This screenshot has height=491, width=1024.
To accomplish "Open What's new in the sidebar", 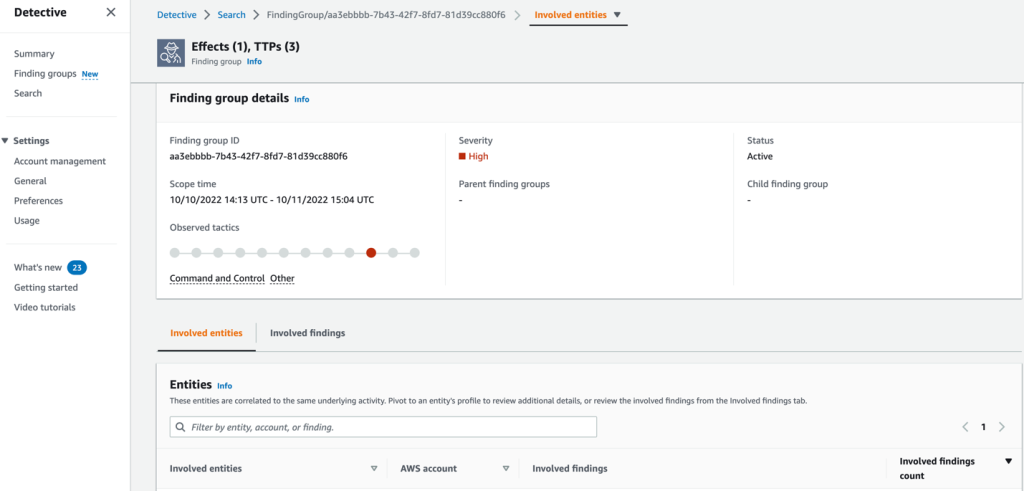I will (38, 267).
